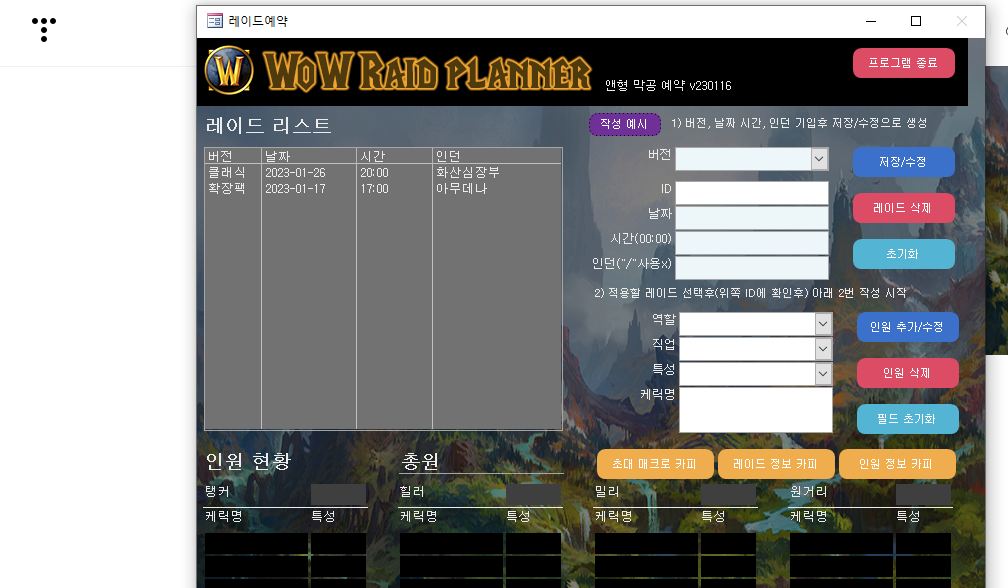Click the 저장/수정 save button
Viewport: 1008px width, 588px height.
[x=903, y=162]
